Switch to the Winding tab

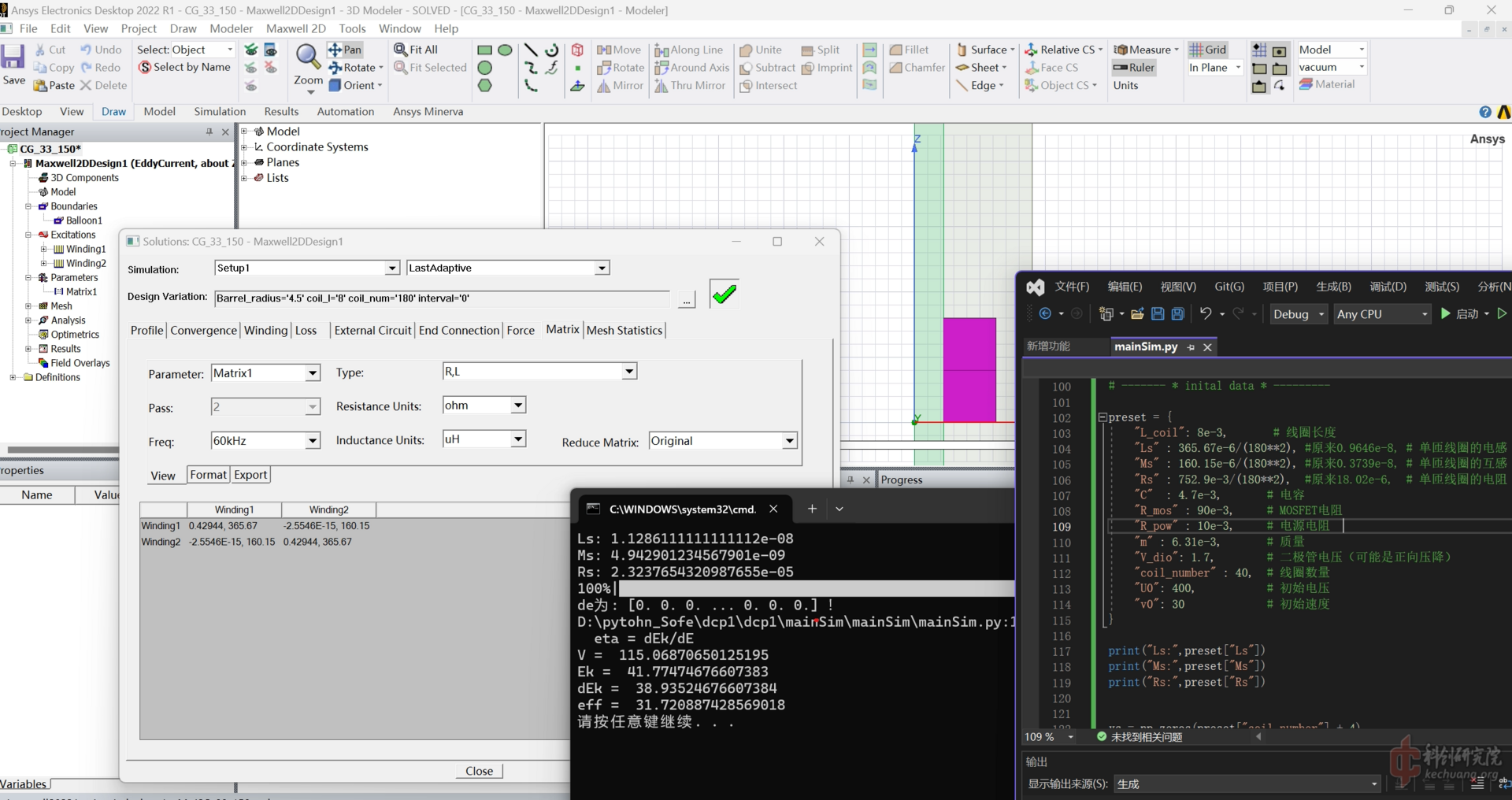tap(265, 331)
